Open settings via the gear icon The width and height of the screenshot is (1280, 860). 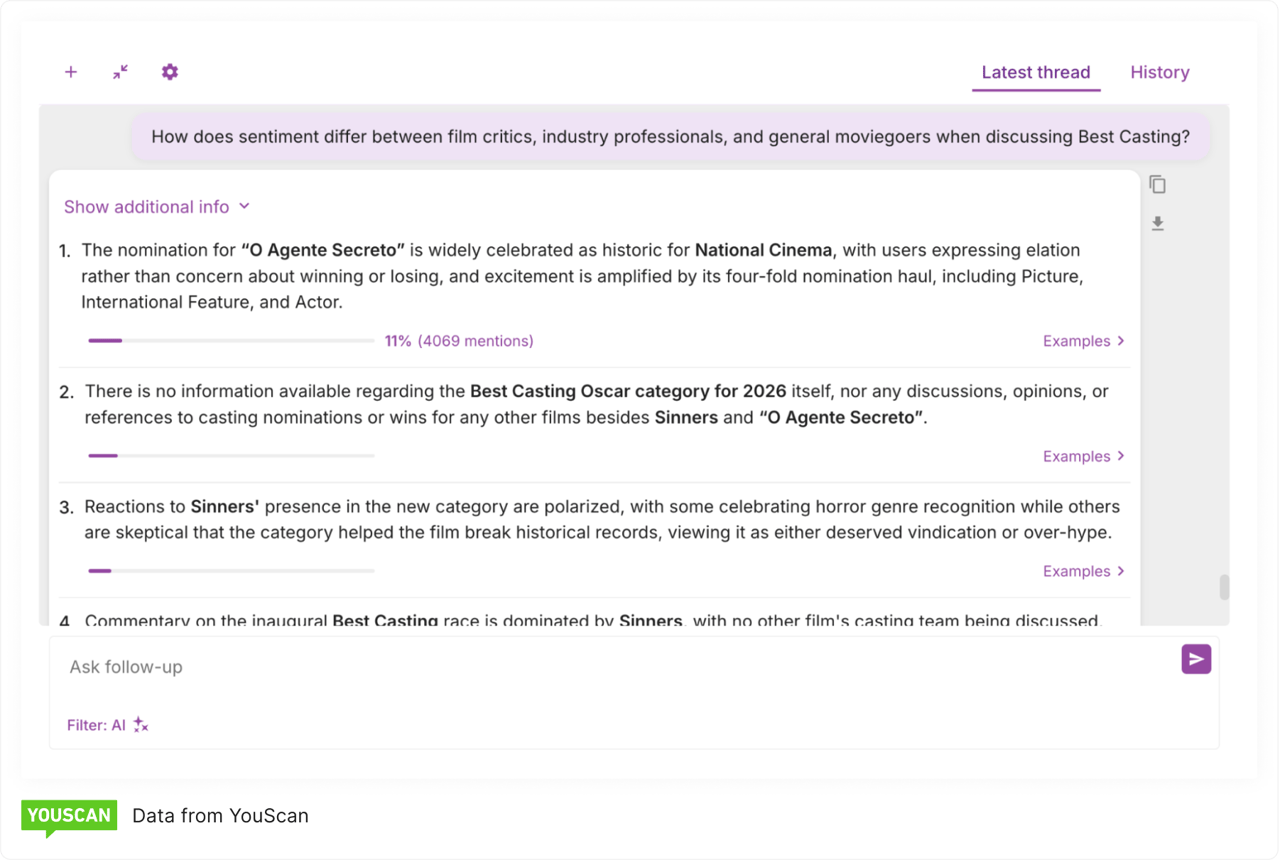tap(170, 72)
